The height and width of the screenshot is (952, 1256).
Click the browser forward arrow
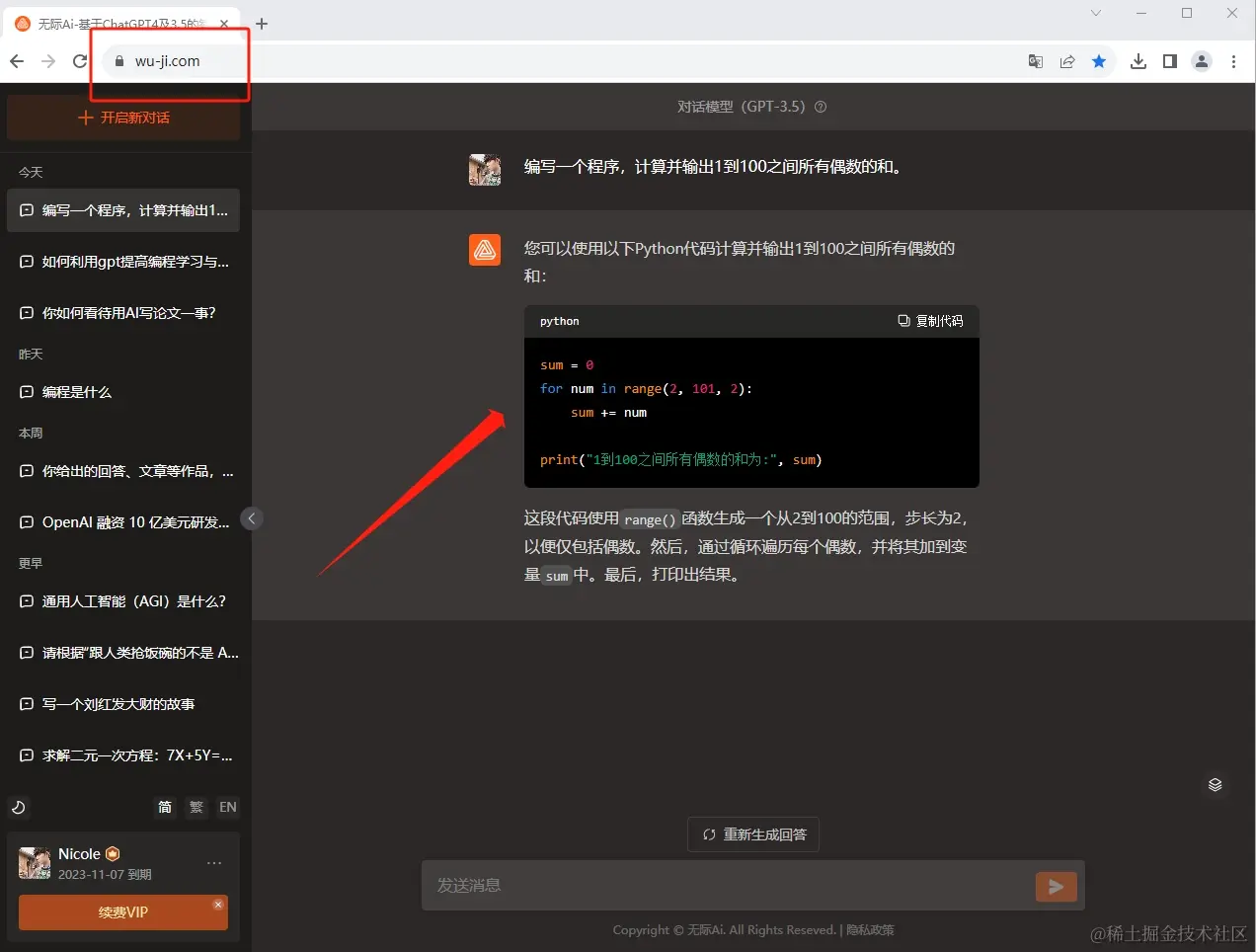point(48,61)
